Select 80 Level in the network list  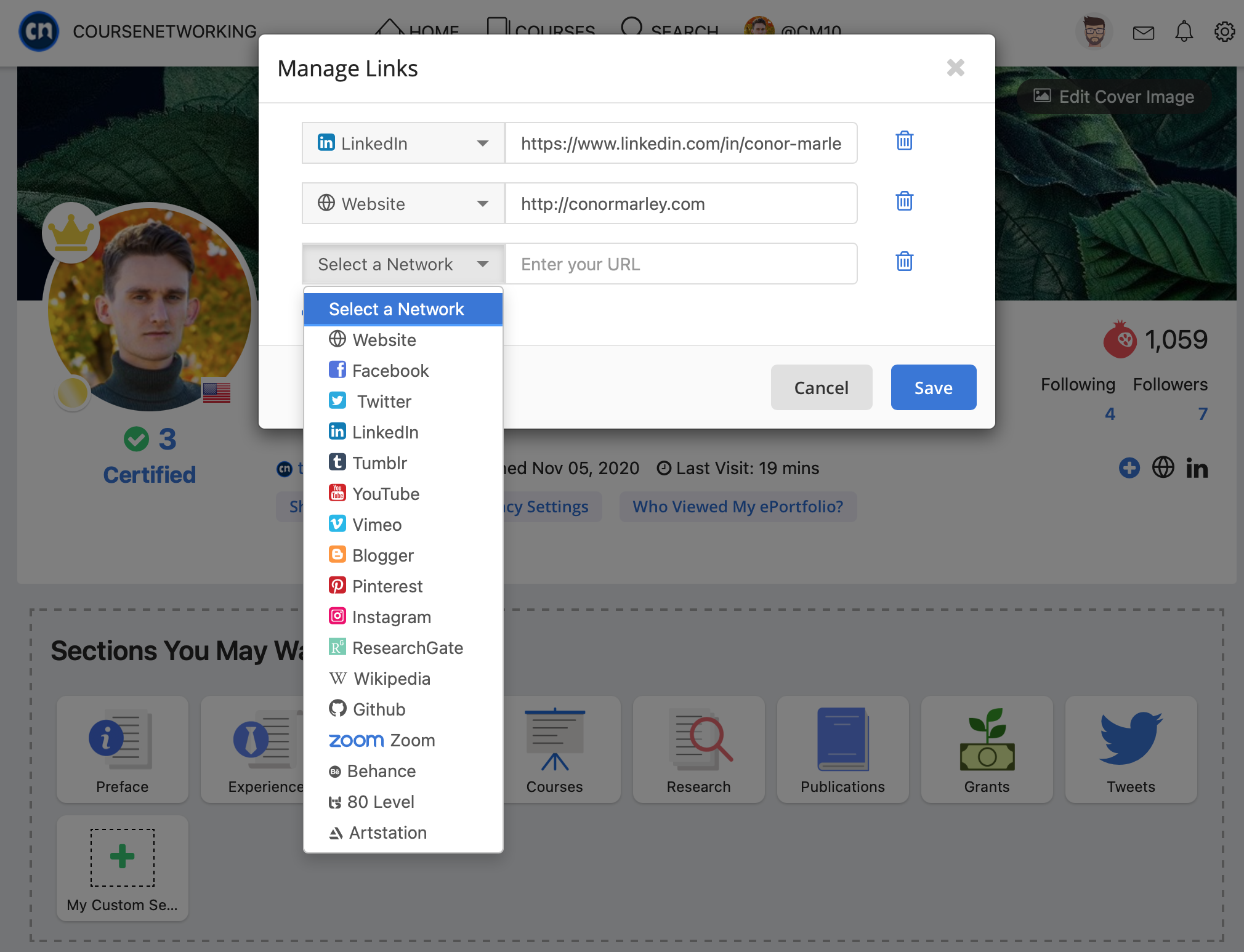tap(403, 802)
